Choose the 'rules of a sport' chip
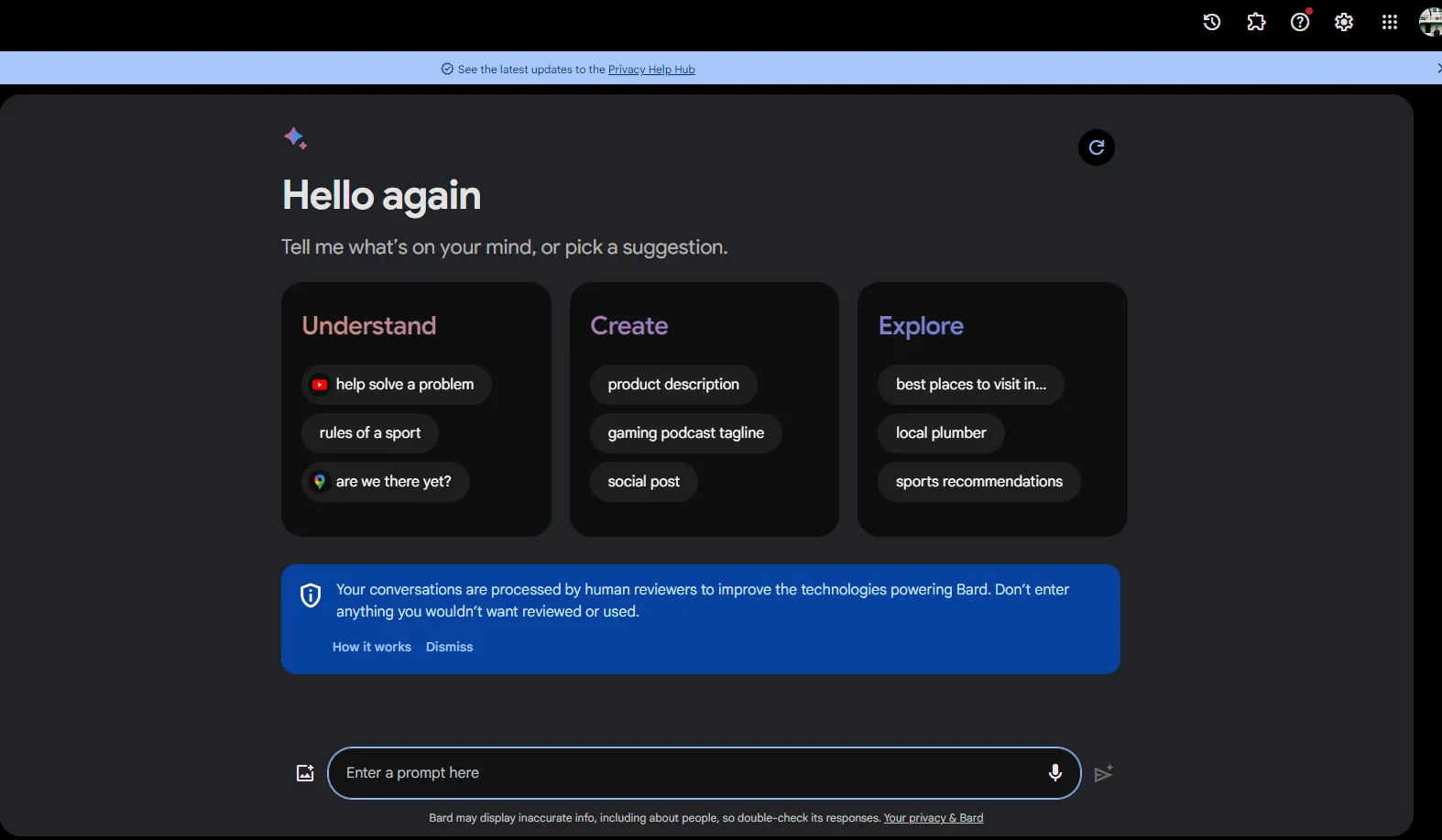Screen dimensions: 1442x840 point(369,433)
